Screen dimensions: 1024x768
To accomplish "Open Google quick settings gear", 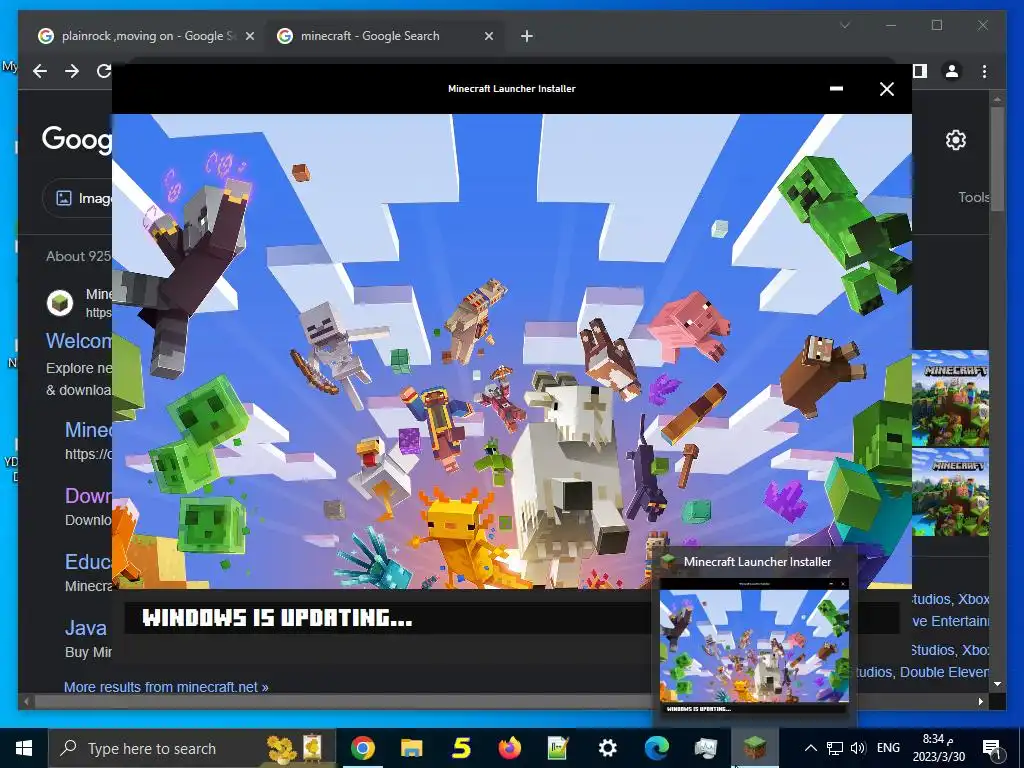I will pyautogui.click(x=955, y=140).
